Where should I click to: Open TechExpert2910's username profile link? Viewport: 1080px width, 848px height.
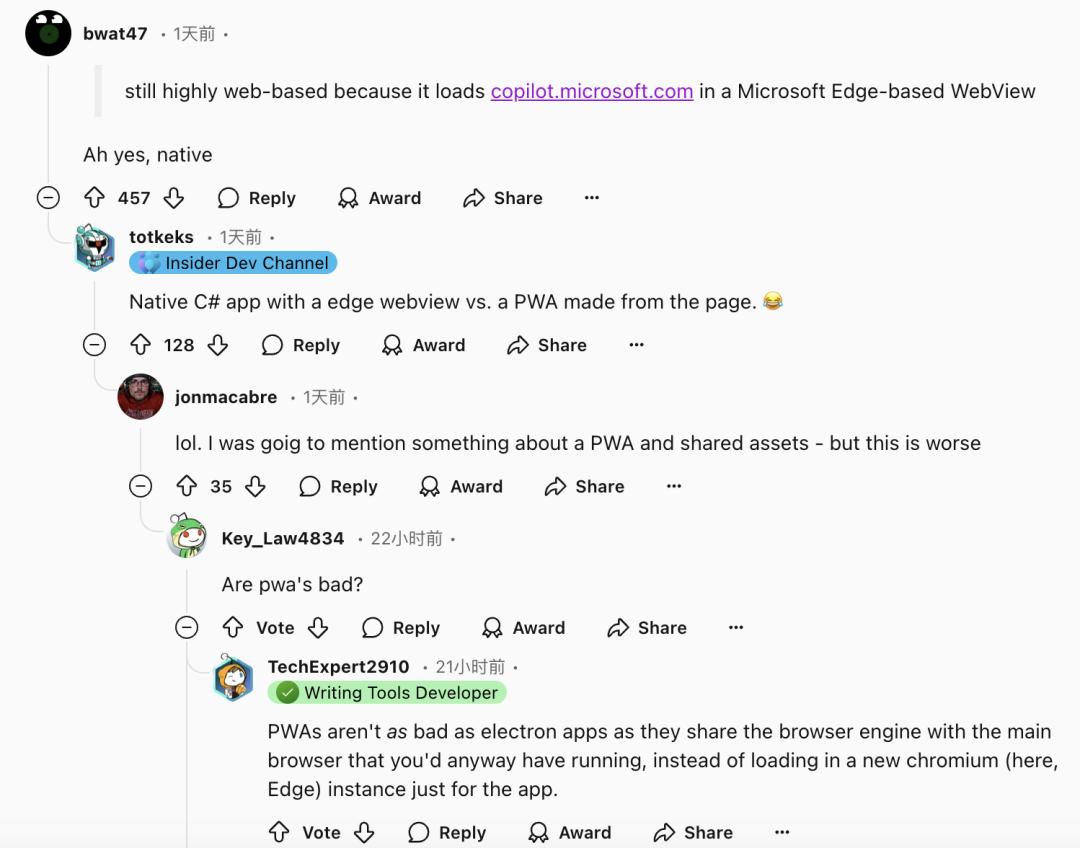click(338, 667)
